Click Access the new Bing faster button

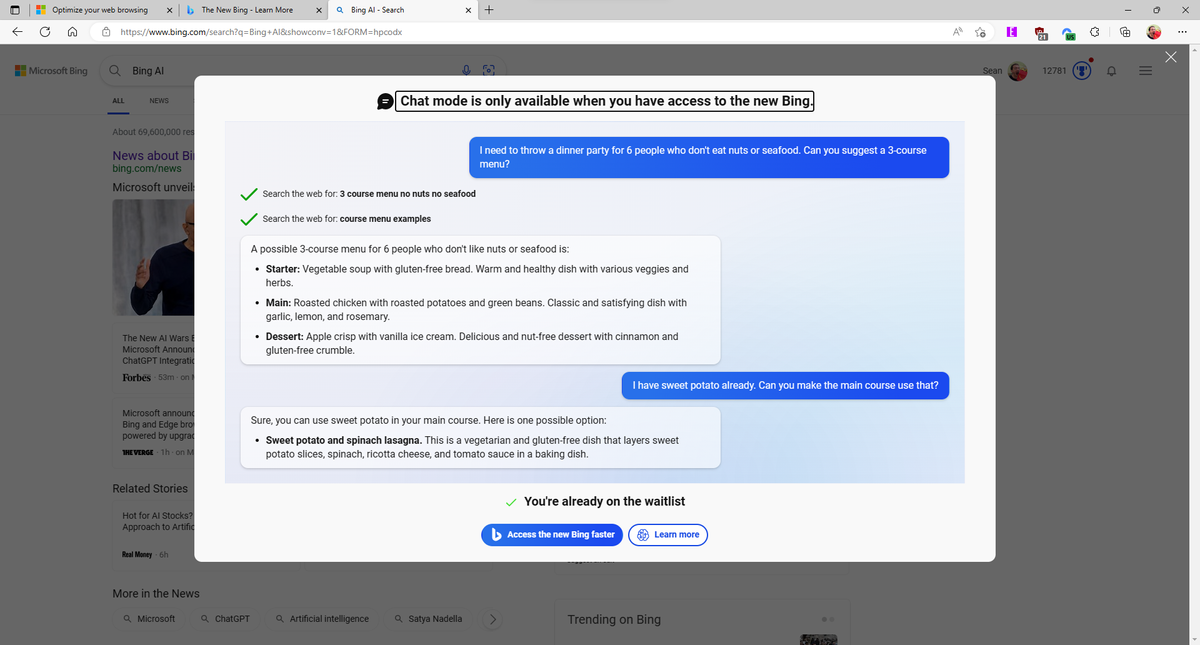pos(552,535)
